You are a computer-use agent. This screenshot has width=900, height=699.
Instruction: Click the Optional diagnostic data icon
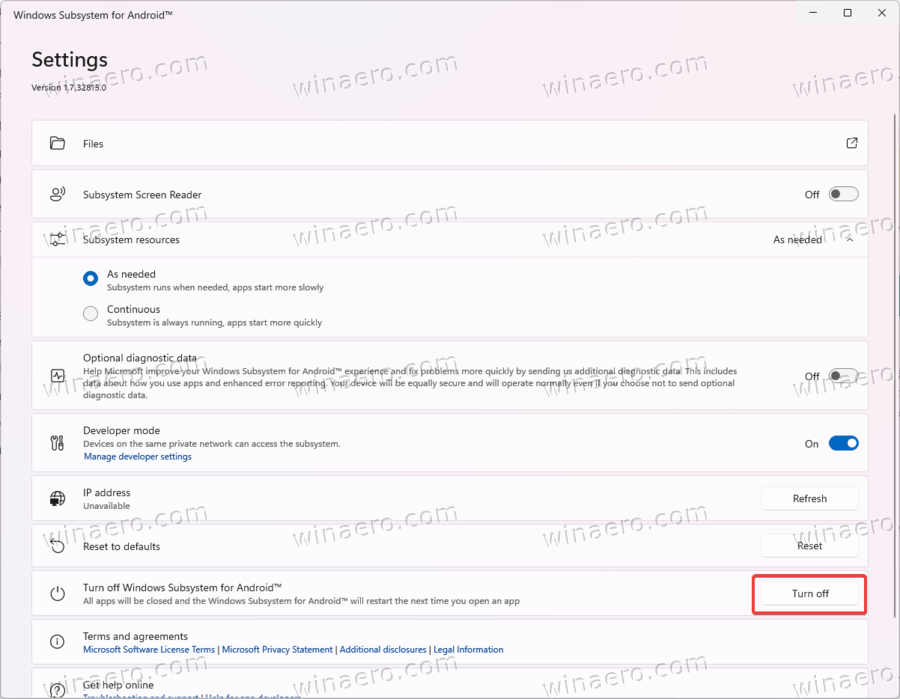pos(57,376)
